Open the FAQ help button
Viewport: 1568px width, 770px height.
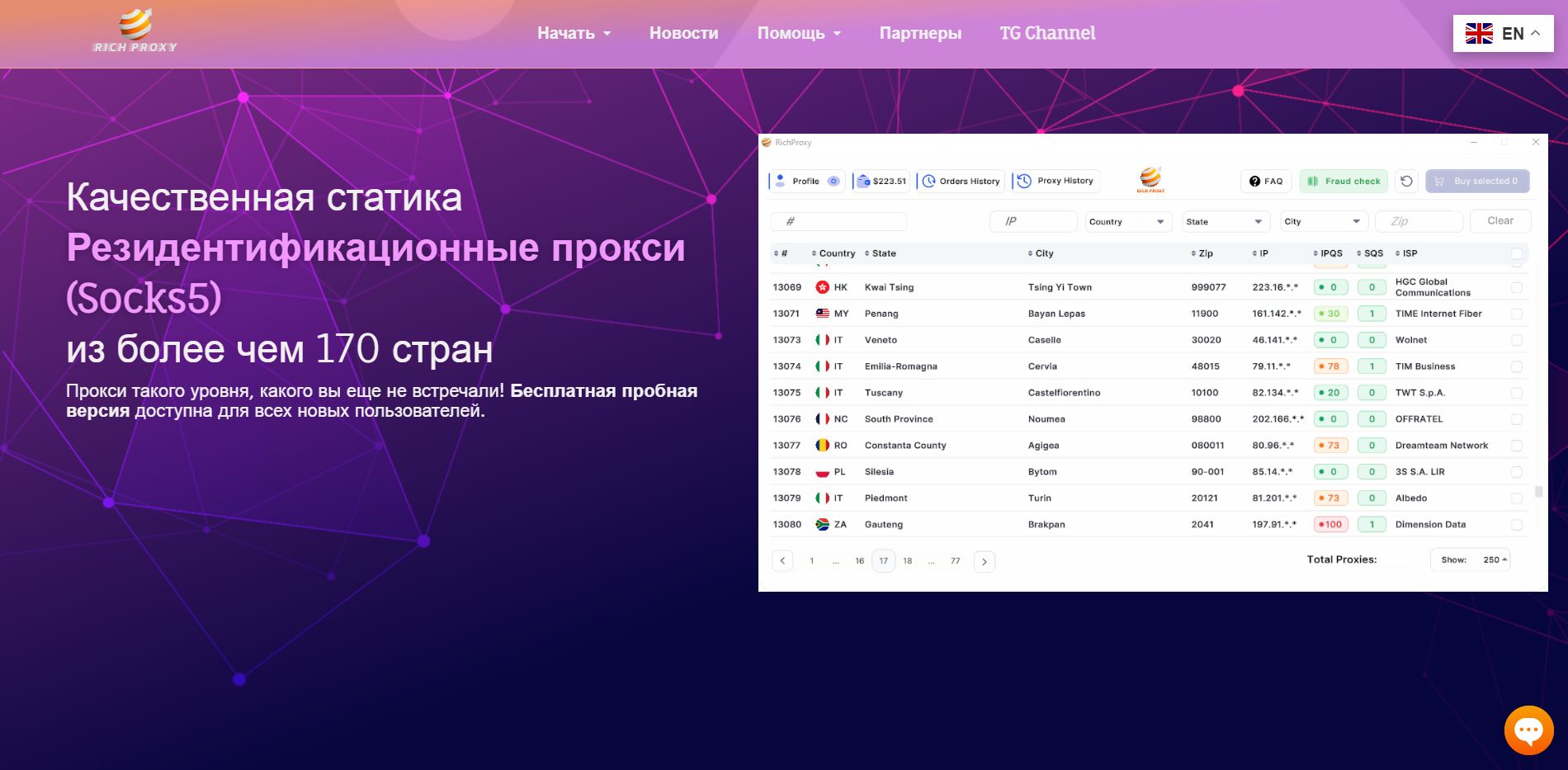click(x=1266, y=181)
